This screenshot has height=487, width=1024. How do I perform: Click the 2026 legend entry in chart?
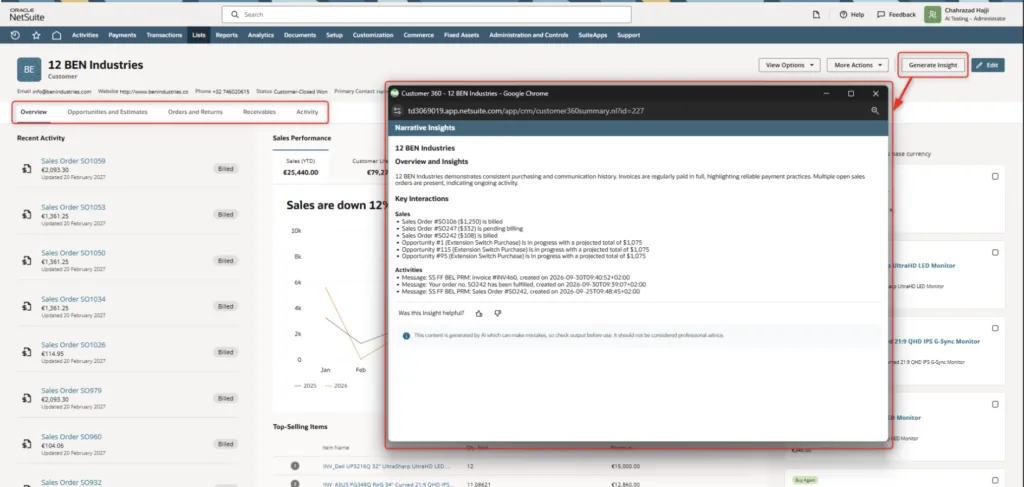click(x=336, y=386)
